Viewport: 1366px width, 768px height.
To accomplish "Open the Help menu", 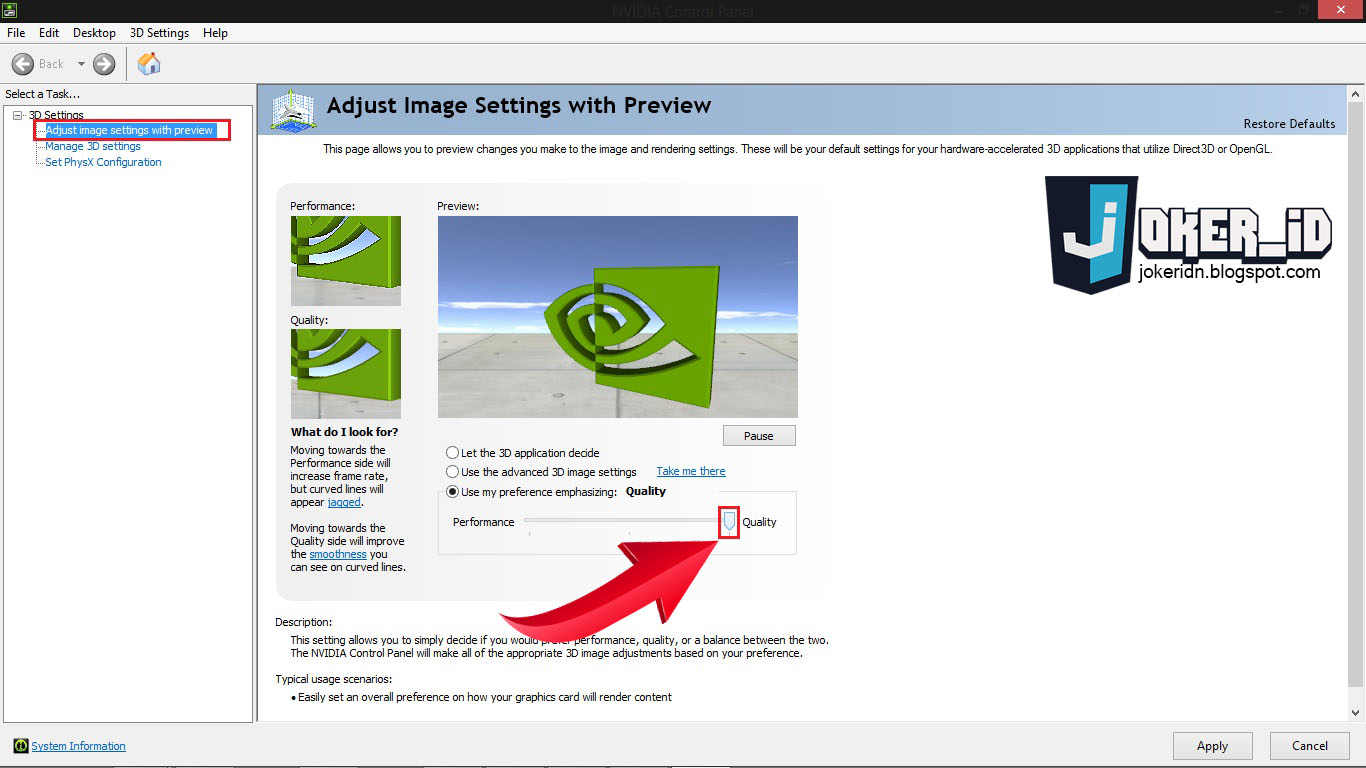I will pyautogui.click(x=215, y=33).
